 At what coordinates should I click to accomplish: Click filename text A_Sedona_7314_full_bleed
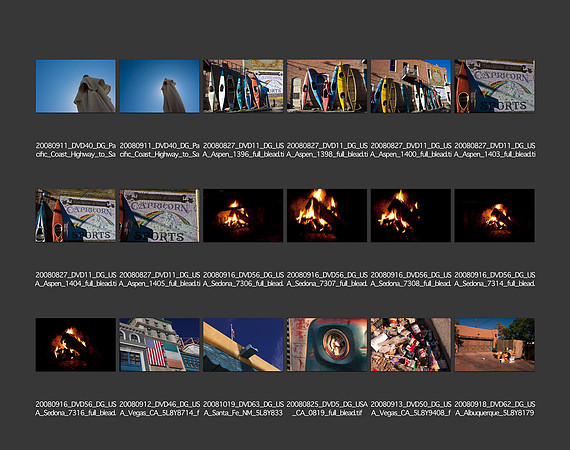tap(494, 284)
